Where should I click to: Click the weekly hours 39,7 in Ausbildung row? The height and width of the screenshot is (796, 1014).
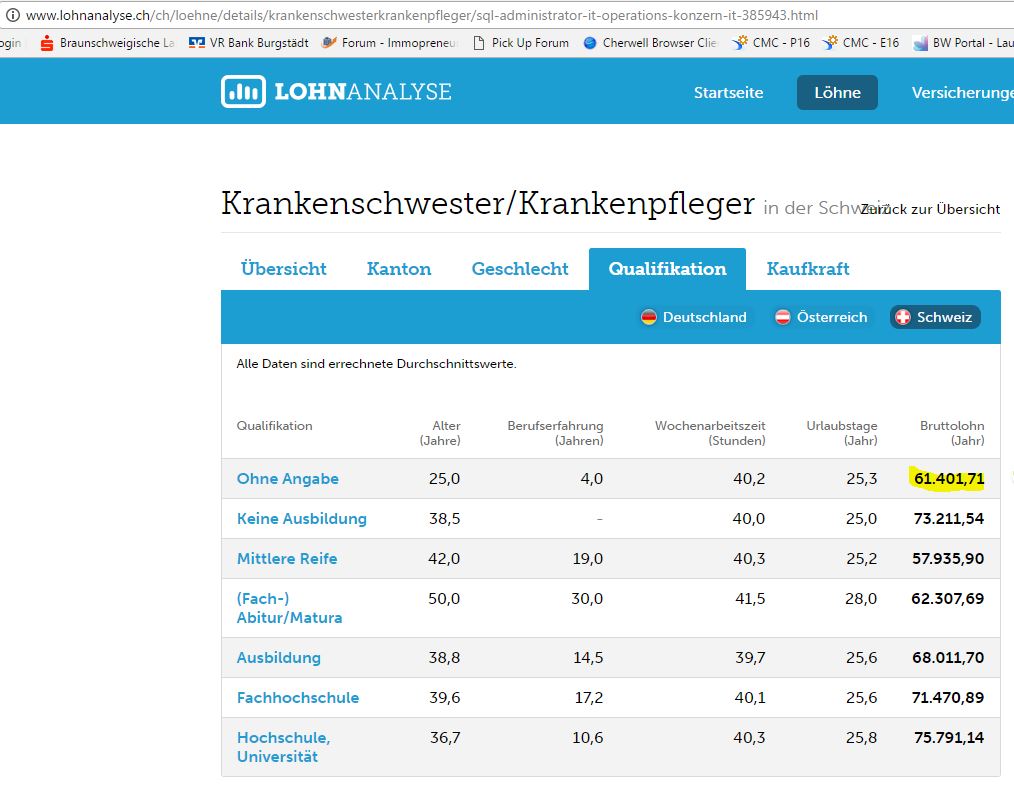pyautogui.click(x=750, y=658)
